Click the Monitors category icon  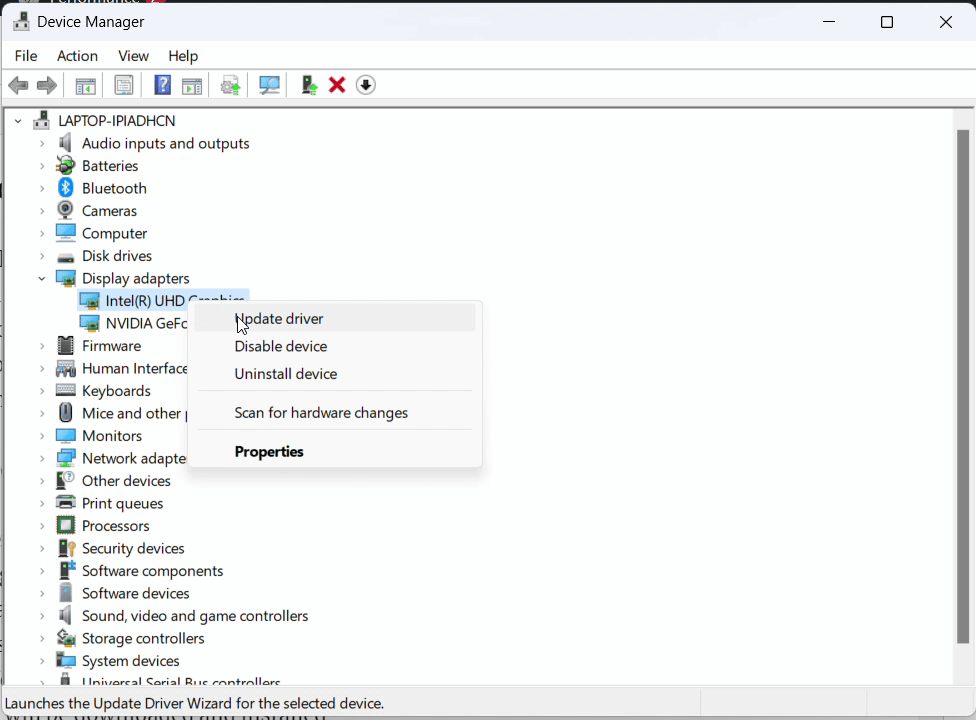pyautogui.click(x=65, y=436)
